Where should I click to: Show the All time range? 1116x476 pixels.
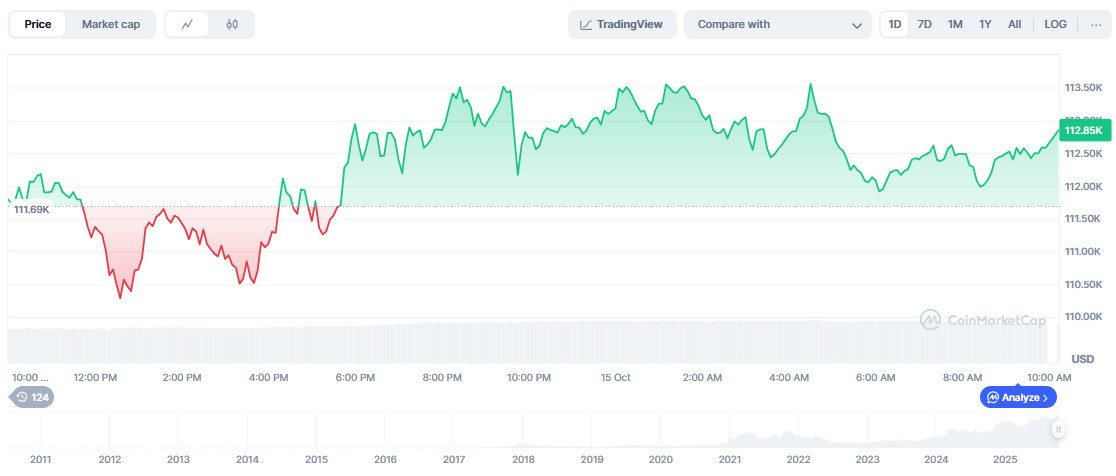coord(1014,24)
